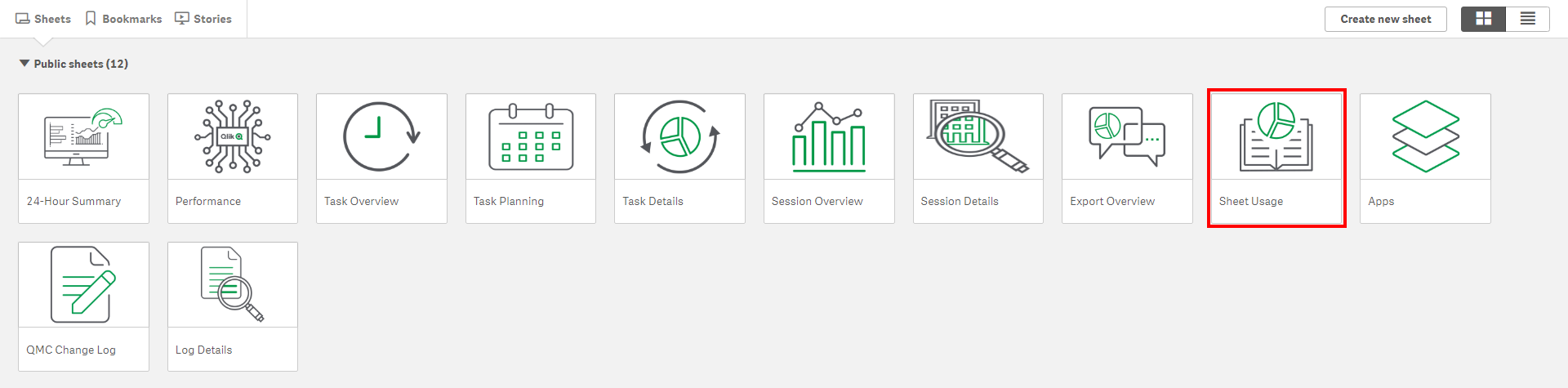Select the highlighted Sheet Usage thumbnail
Screen dimensions: 1568x388
tap(1276, 137)
